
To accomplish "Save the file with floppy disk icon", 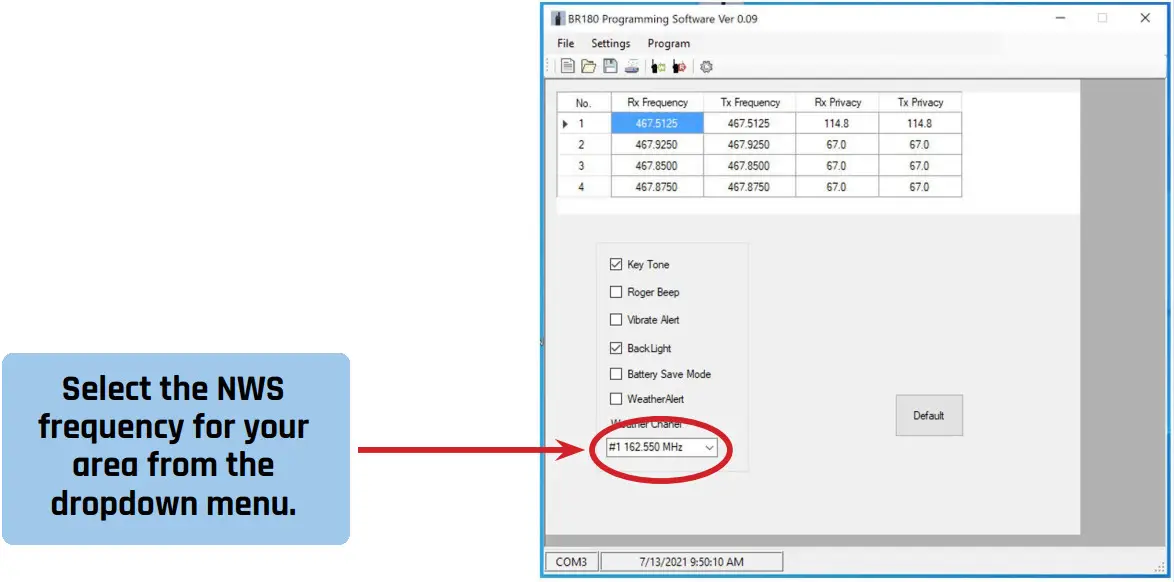I will click(x=610, y=66).
